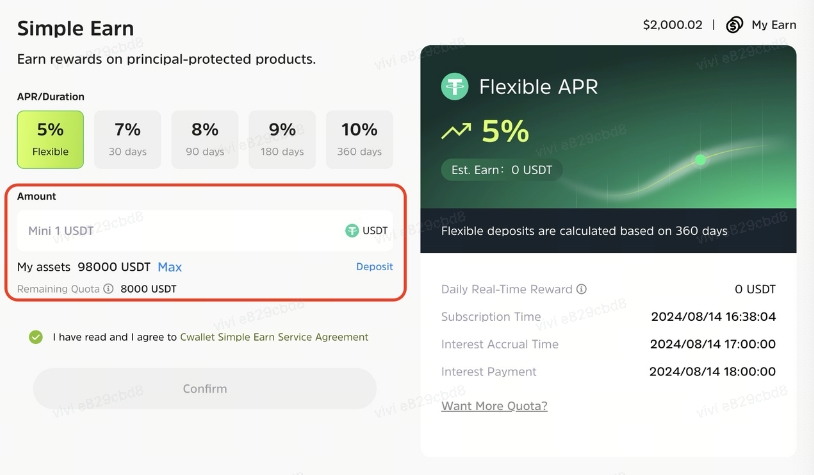Click the Tether logo beside Flexible APR
Viewport: 814px width, 475px height.
(x=455, y=87)
